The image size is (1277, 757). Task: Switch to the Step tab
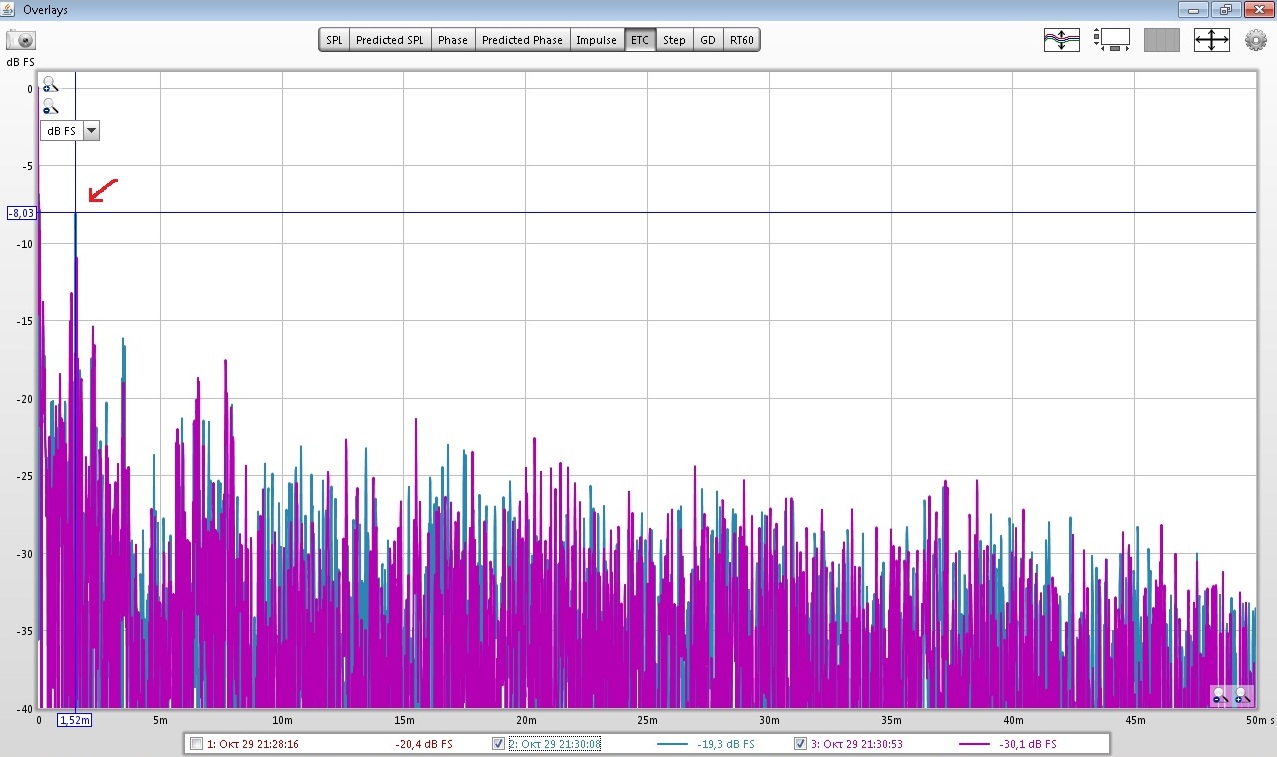674,40
